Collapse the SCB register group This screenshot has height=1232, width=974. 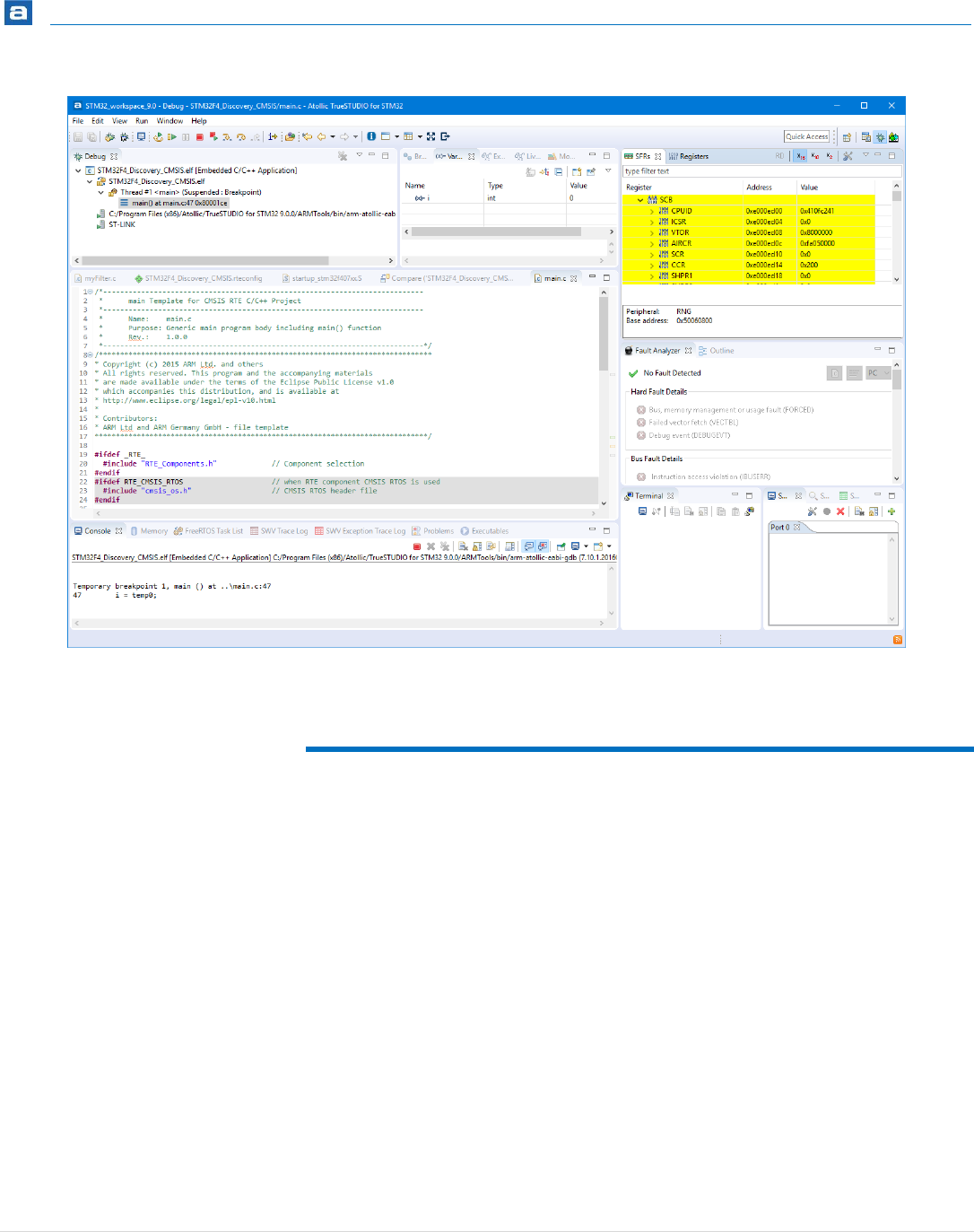coord(640,200)
